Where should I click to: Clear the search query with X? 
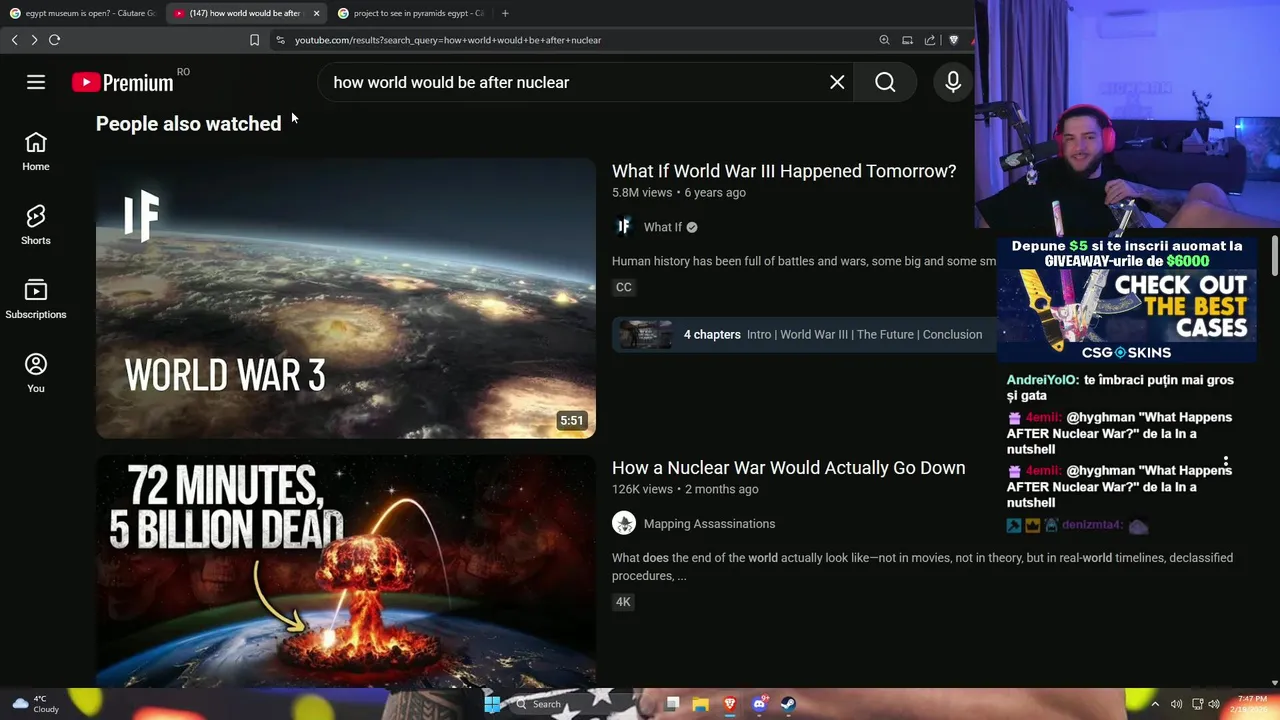(837, 82)
